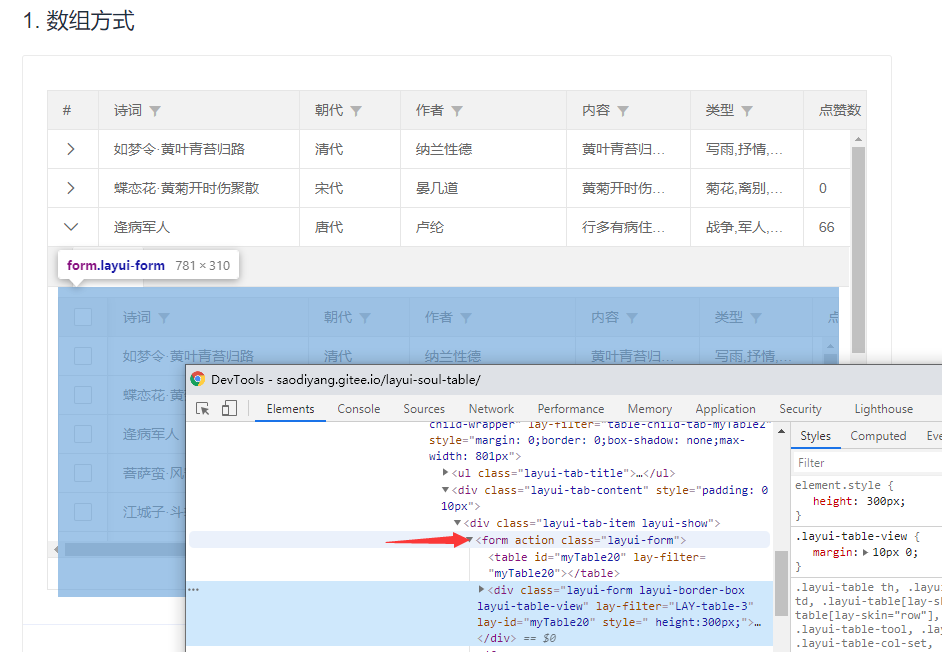942x652 pixels.
Task: Select the Computed sidebar tab
Action: (x=878, y=436)
